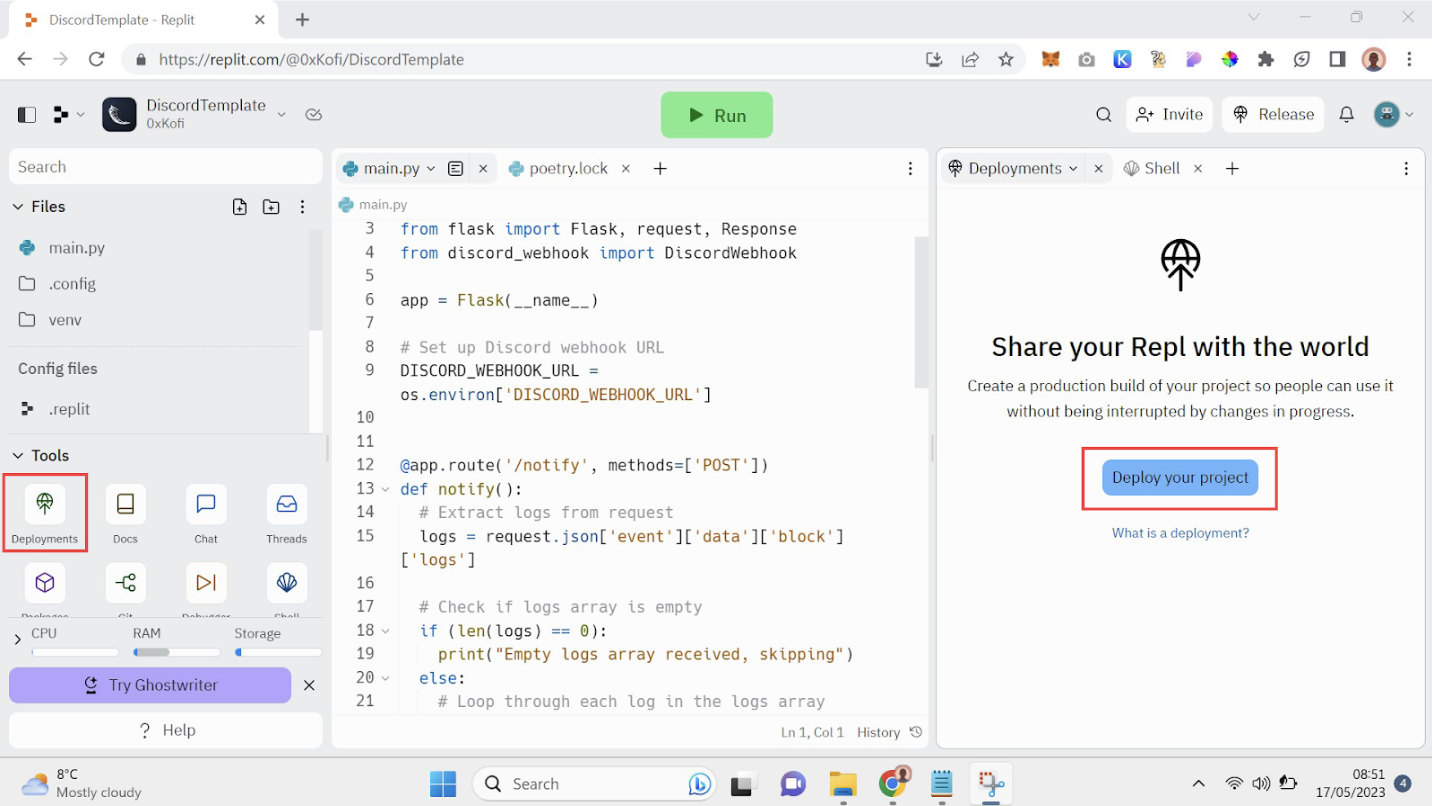The width and height of the screenshot is (1432, 806).
Task: Click the new folder icon in Files
Action: tap(271, 207)
